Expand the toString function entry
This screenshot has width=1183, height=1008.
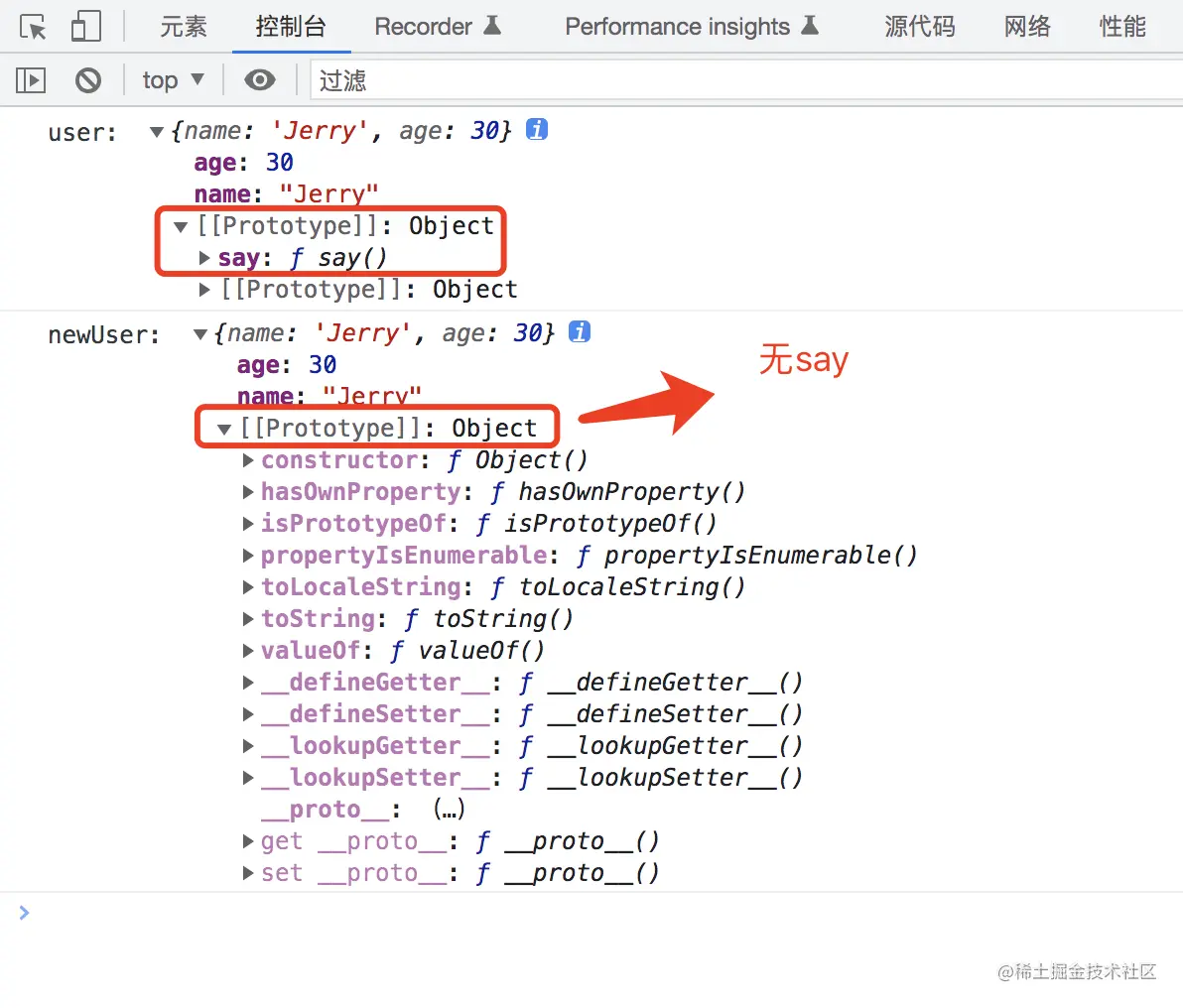point(248,619)
